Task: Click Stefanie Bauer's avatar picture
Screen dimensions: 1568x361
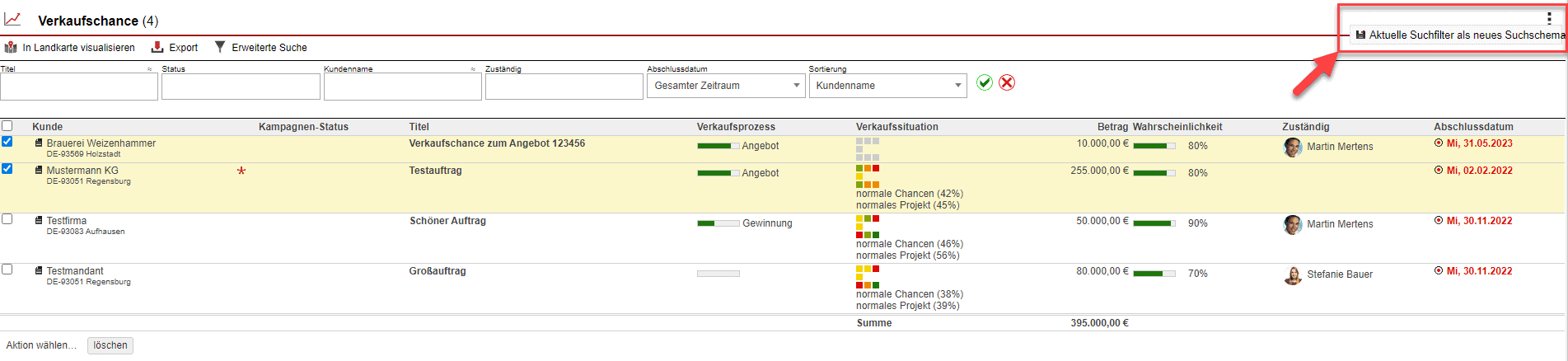Action: (x=1293, y=275)
